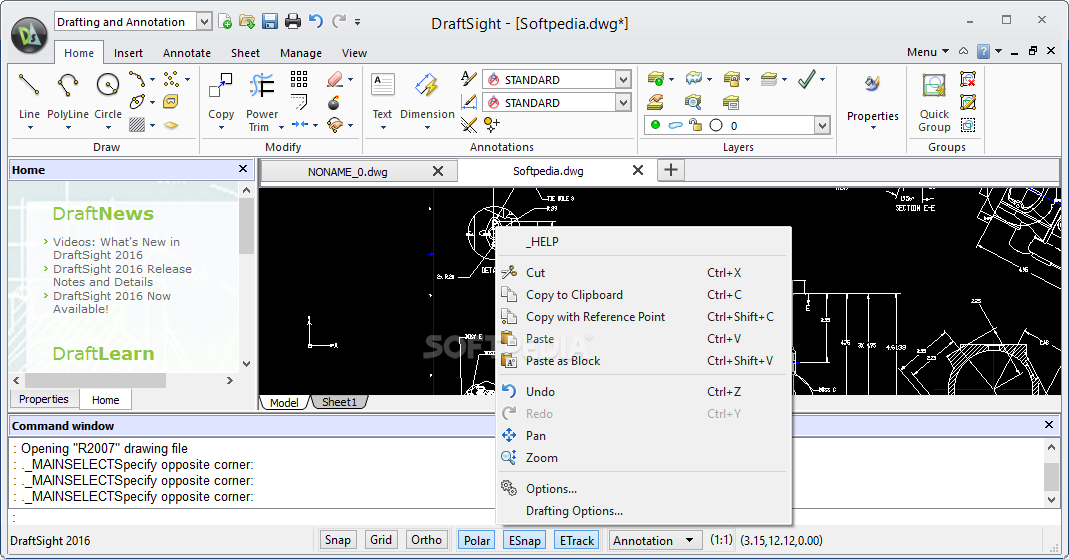This screenshot has width=1069, height=559.
Task: Switch to the Sheet1 layout tab
Action: click(339, 402)
